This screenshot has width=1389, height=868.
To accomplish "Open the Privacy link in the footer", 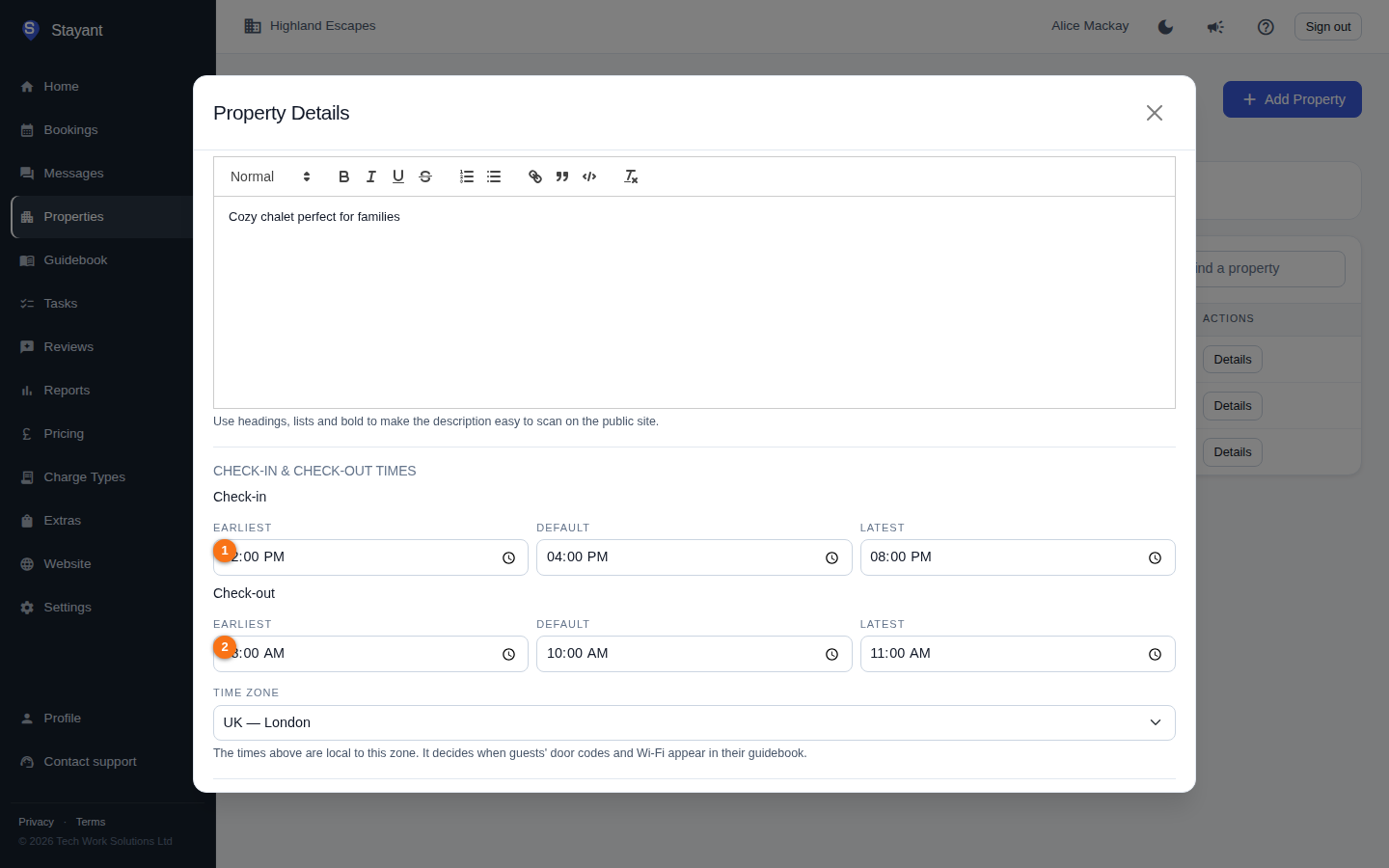I will coord(37,822).
